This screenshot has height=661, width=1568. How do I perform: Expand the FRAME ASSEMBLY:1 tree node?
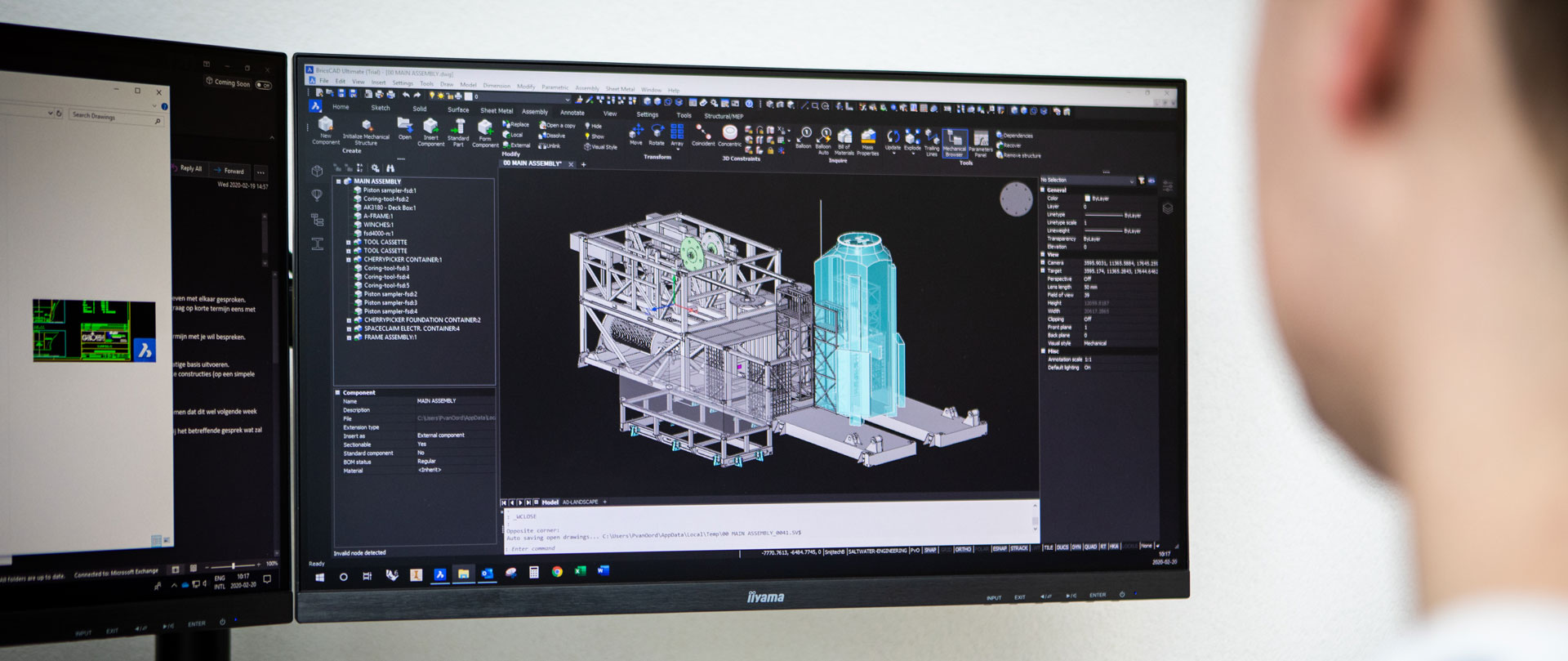tap(349, 337)
